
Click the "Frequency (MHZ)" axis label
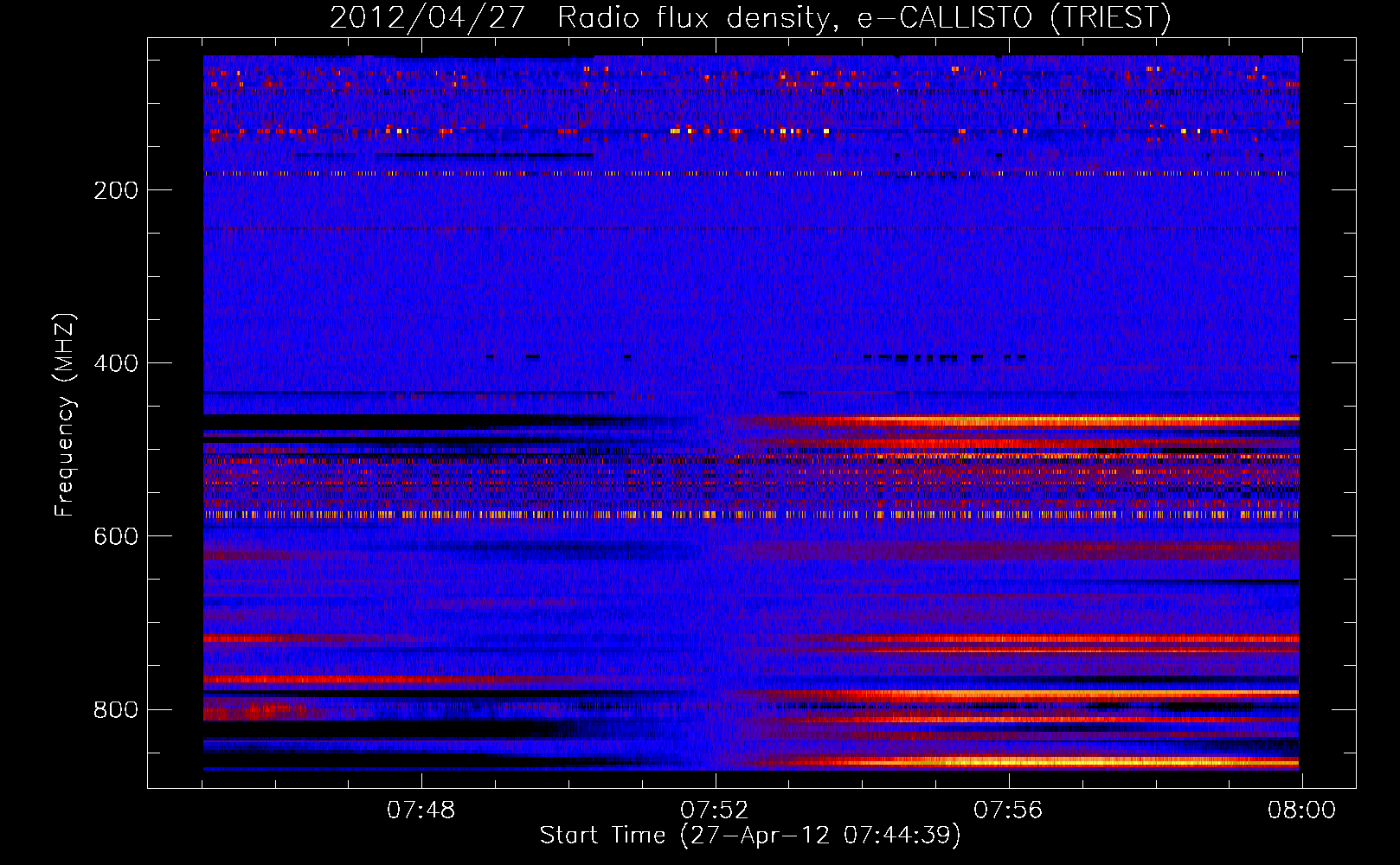pyautogui.click(x=65, y=415)
